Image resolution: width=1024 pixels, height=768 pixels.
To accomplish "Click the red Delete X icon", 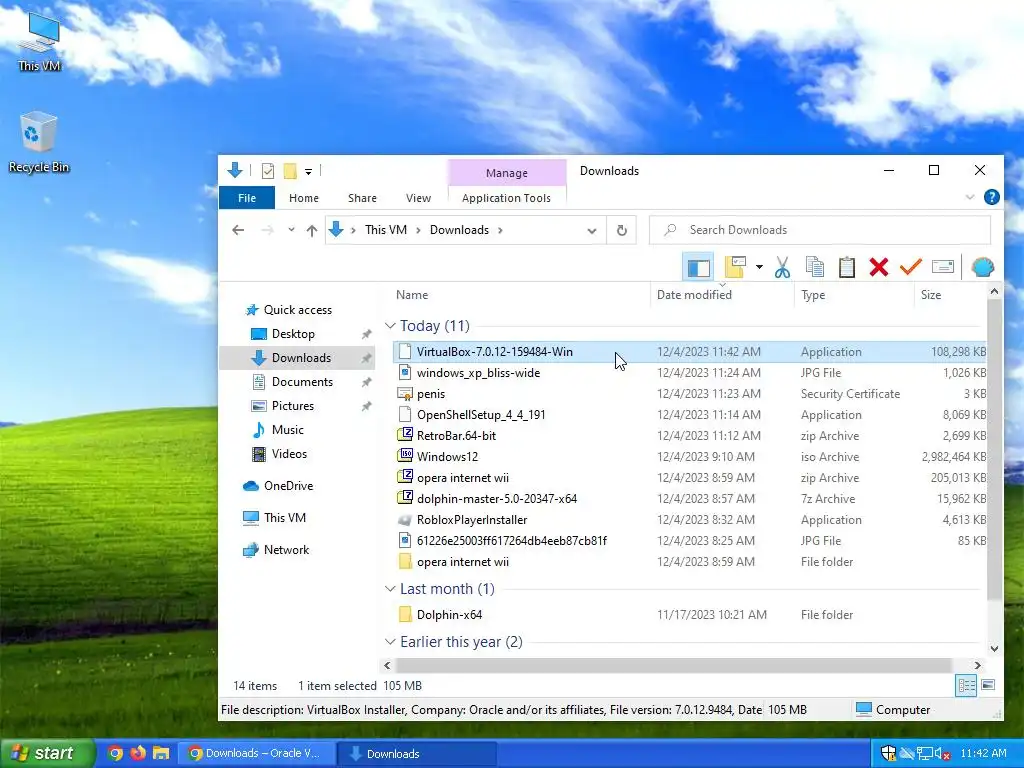I will (878, 267).
